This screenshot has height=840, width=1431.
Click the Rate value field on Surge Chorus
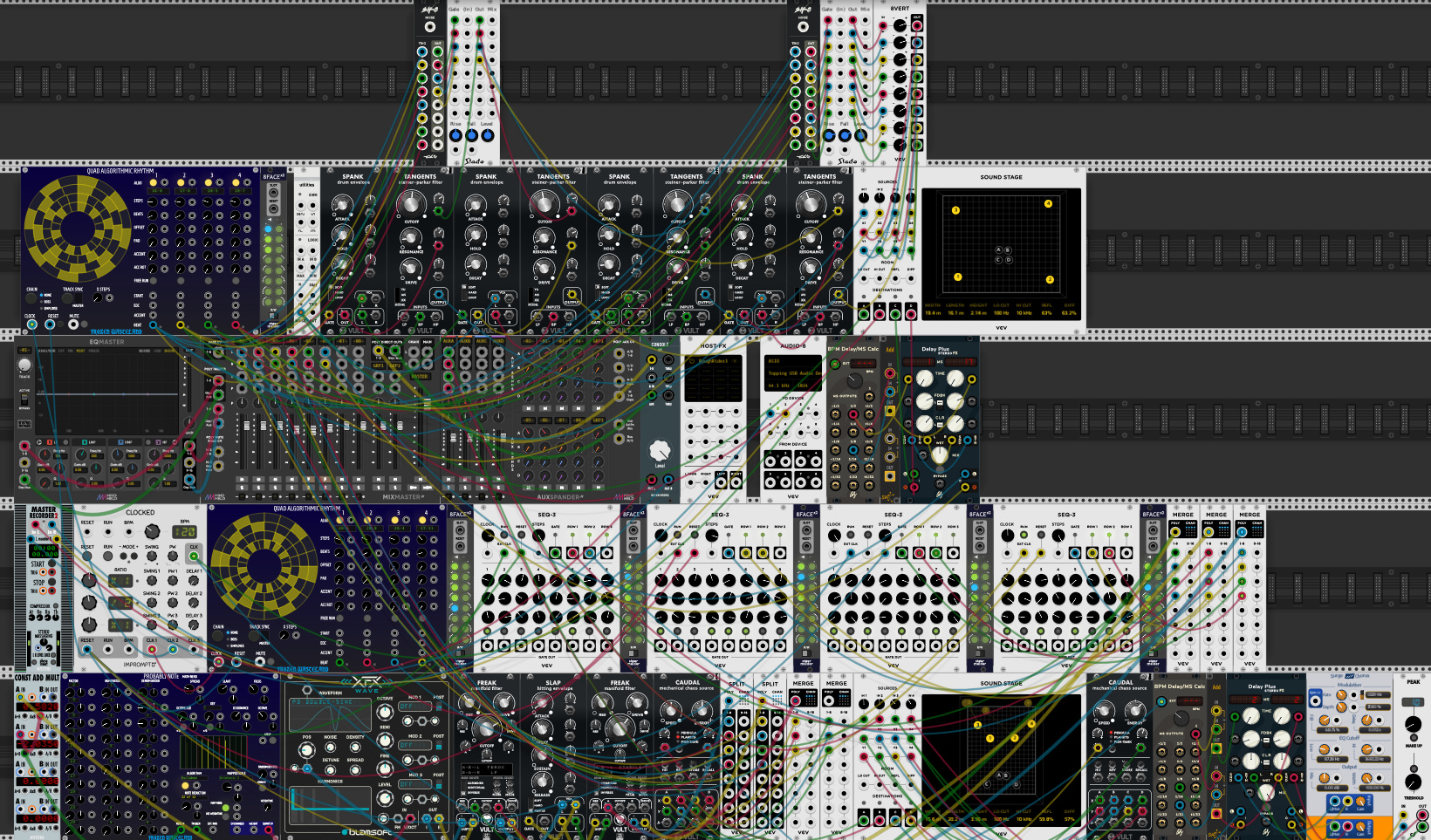click(1378, 694)
